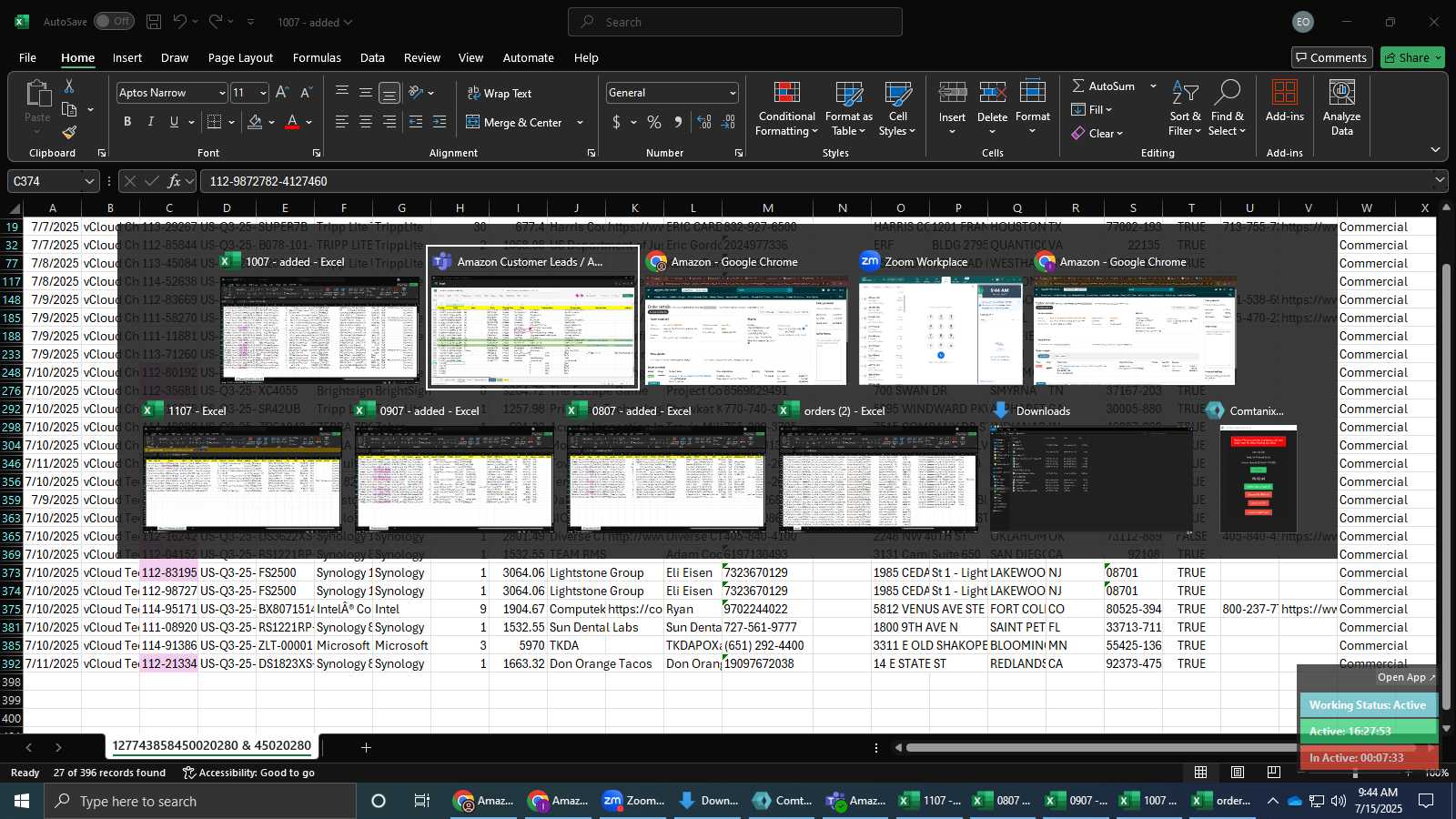
Task: Click the Comments button
Action: tap(1330, 57)
